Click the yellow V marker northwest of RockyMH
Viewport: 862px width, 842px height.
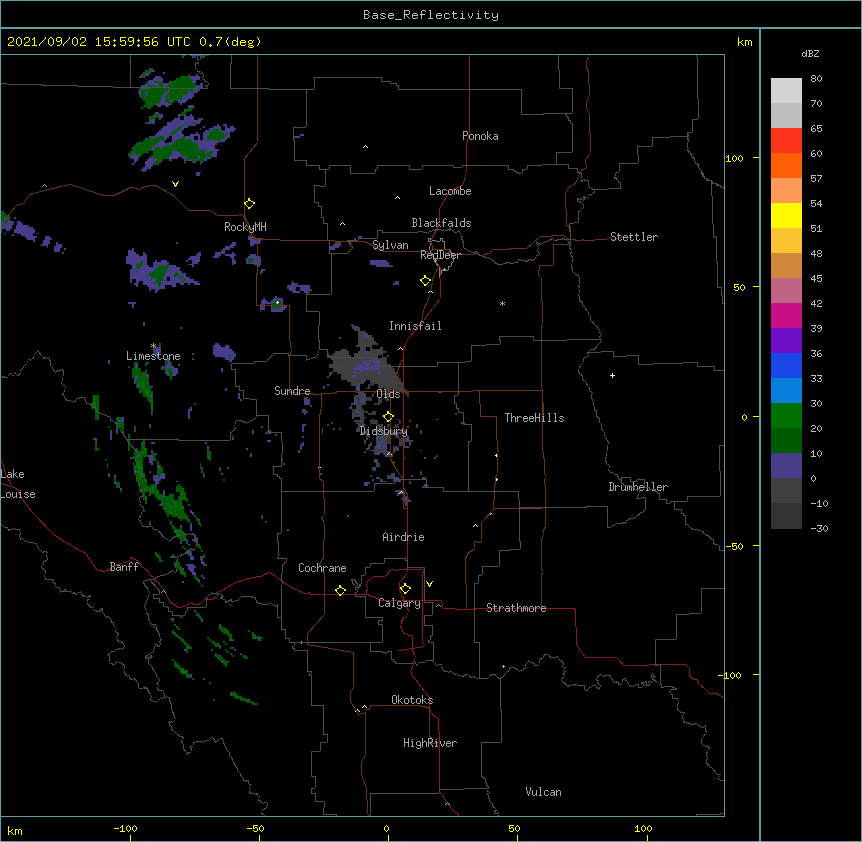point(175,184)
